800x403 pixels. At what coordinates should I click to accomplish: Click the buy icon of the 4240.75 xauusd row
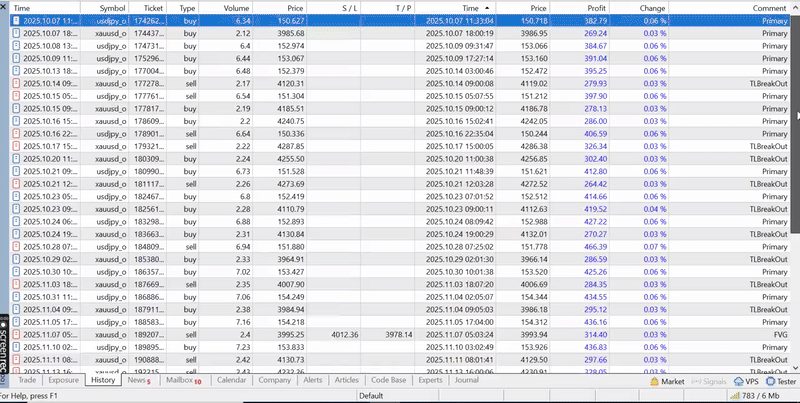[x=16, y=121]
